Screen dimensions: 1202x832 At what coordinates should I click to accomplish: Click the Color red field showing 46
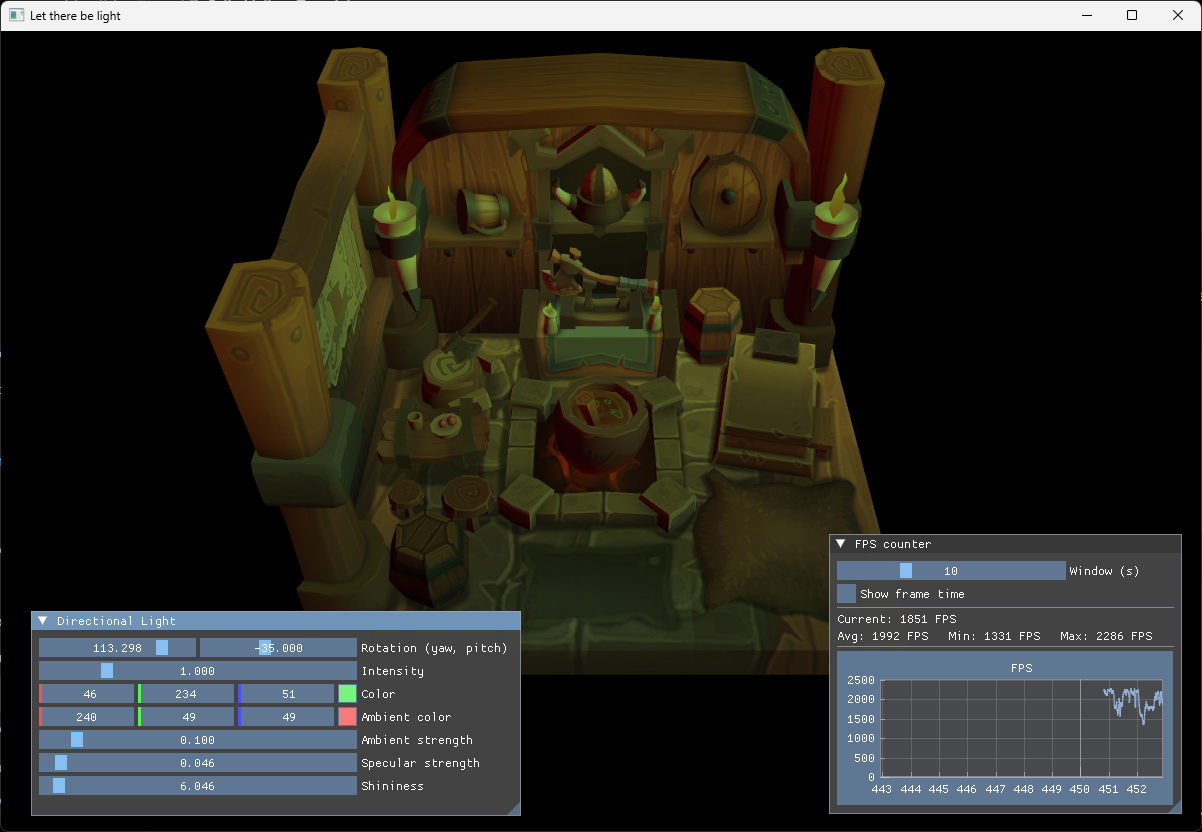(x=86, y=694)
